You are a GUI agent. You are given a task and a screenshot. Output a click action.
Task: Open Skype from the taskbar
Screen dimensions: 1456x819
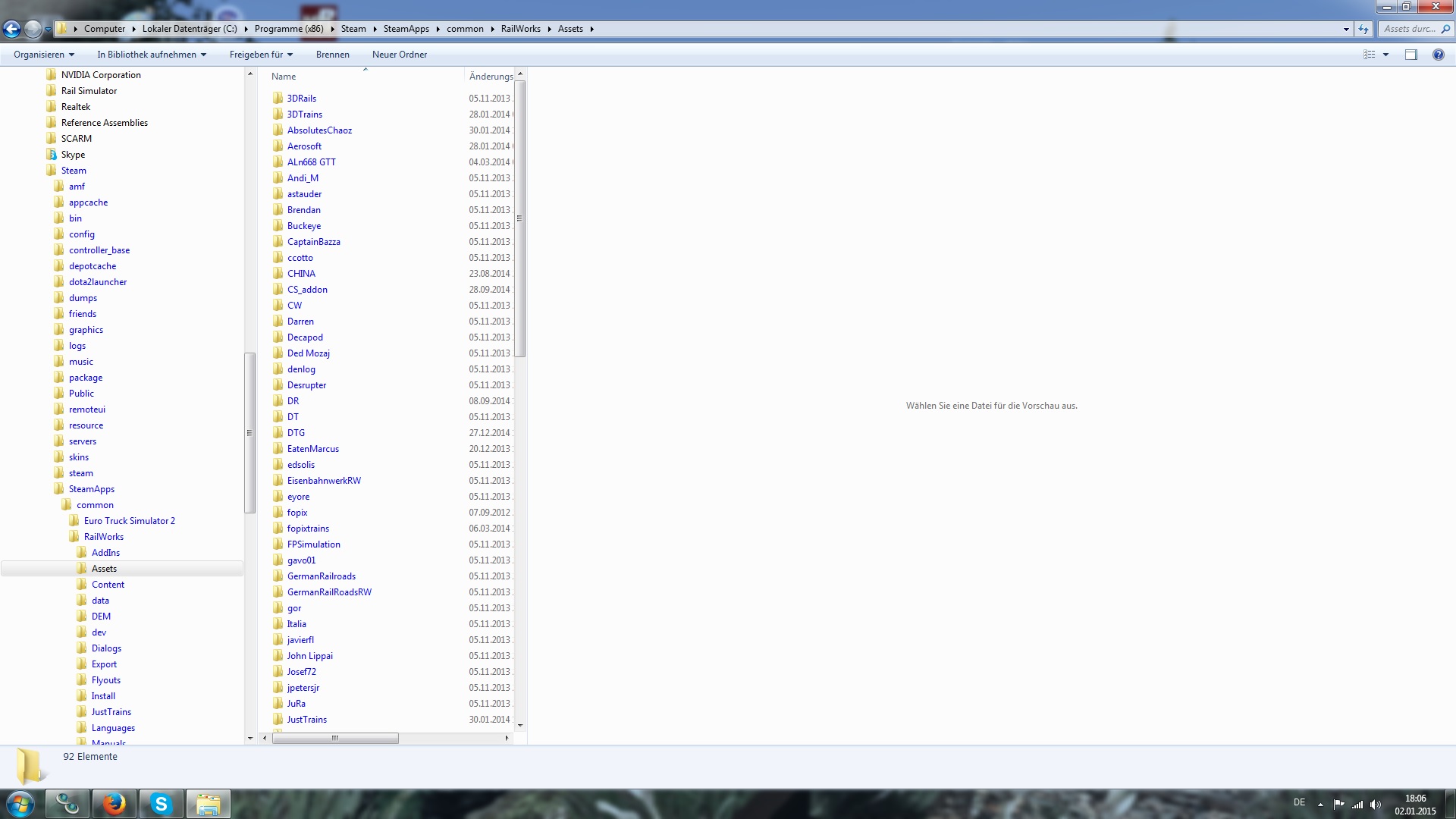pos(161,804)
